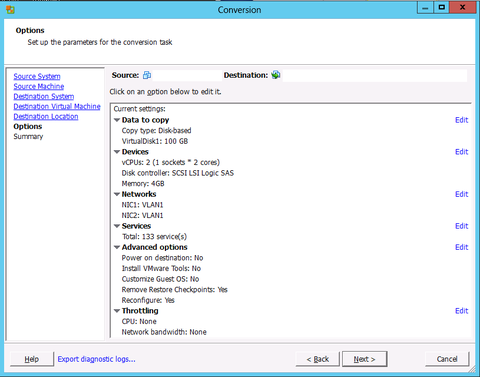The image size is (480, 377).
Task: Open the Destination Location step
Action: (46, 116)
